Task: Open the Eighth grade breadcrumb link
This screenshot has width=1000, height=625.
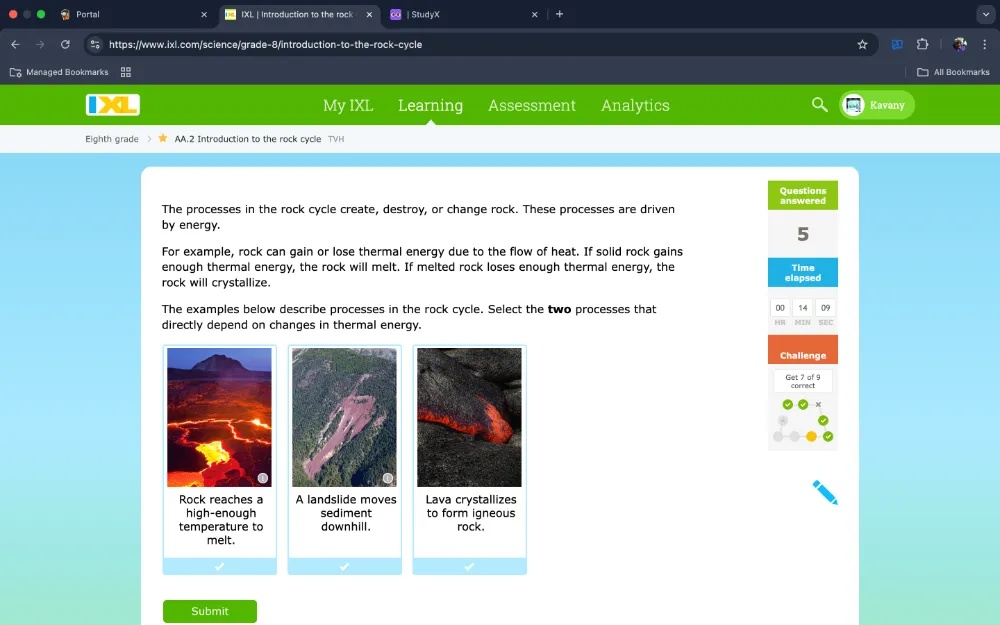Action: coord(111,139)
